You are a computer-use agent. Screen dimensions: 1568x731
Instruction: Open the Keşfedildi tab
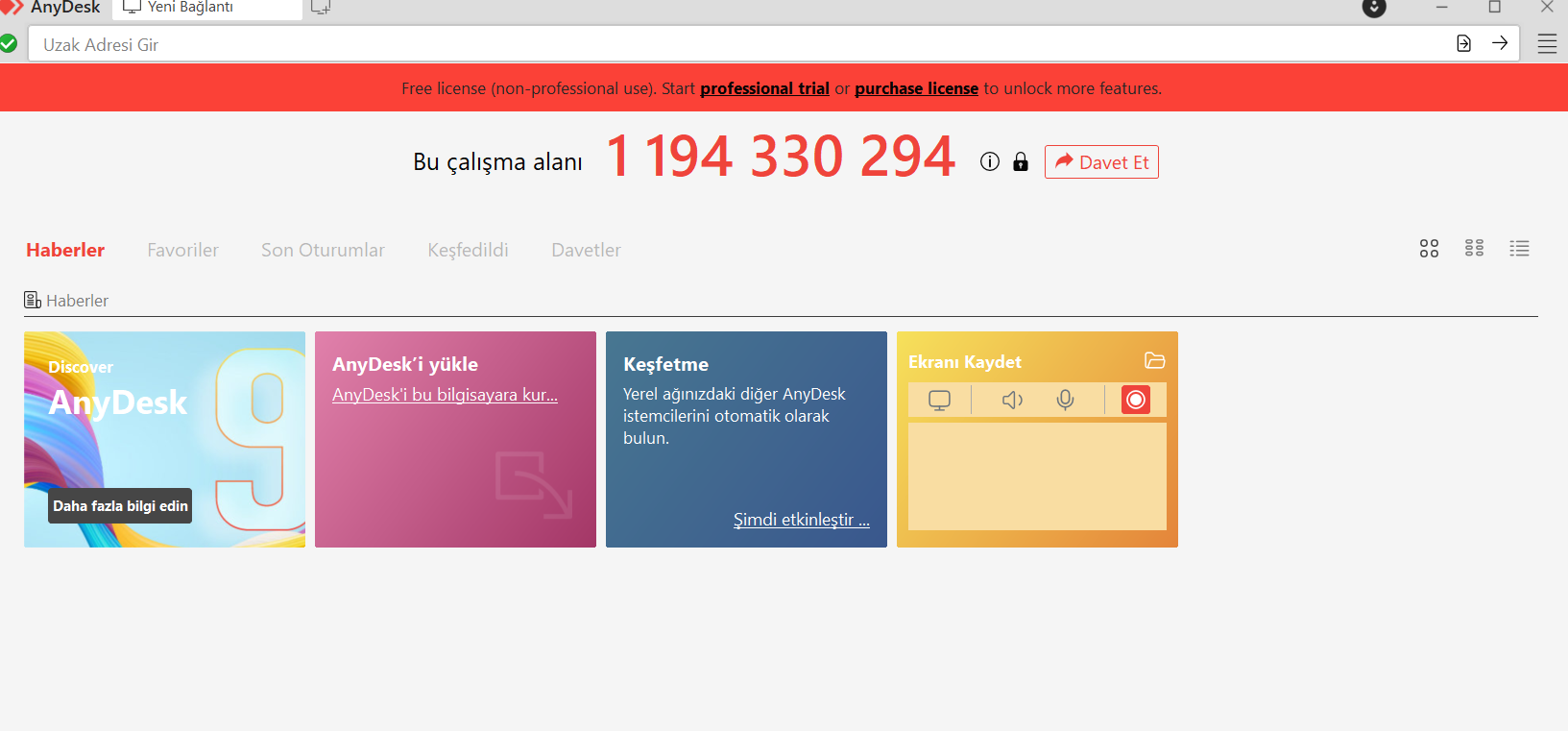click(468, 250)
